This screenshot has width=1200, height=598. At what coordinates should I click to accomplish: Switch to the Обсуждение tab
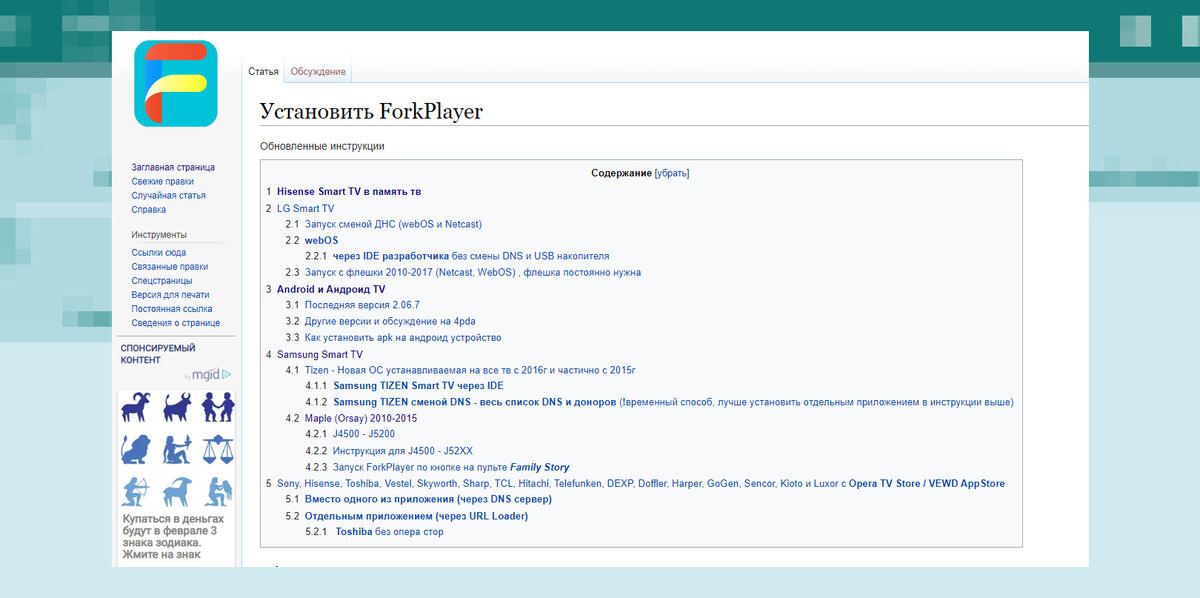tap(318, 72)
